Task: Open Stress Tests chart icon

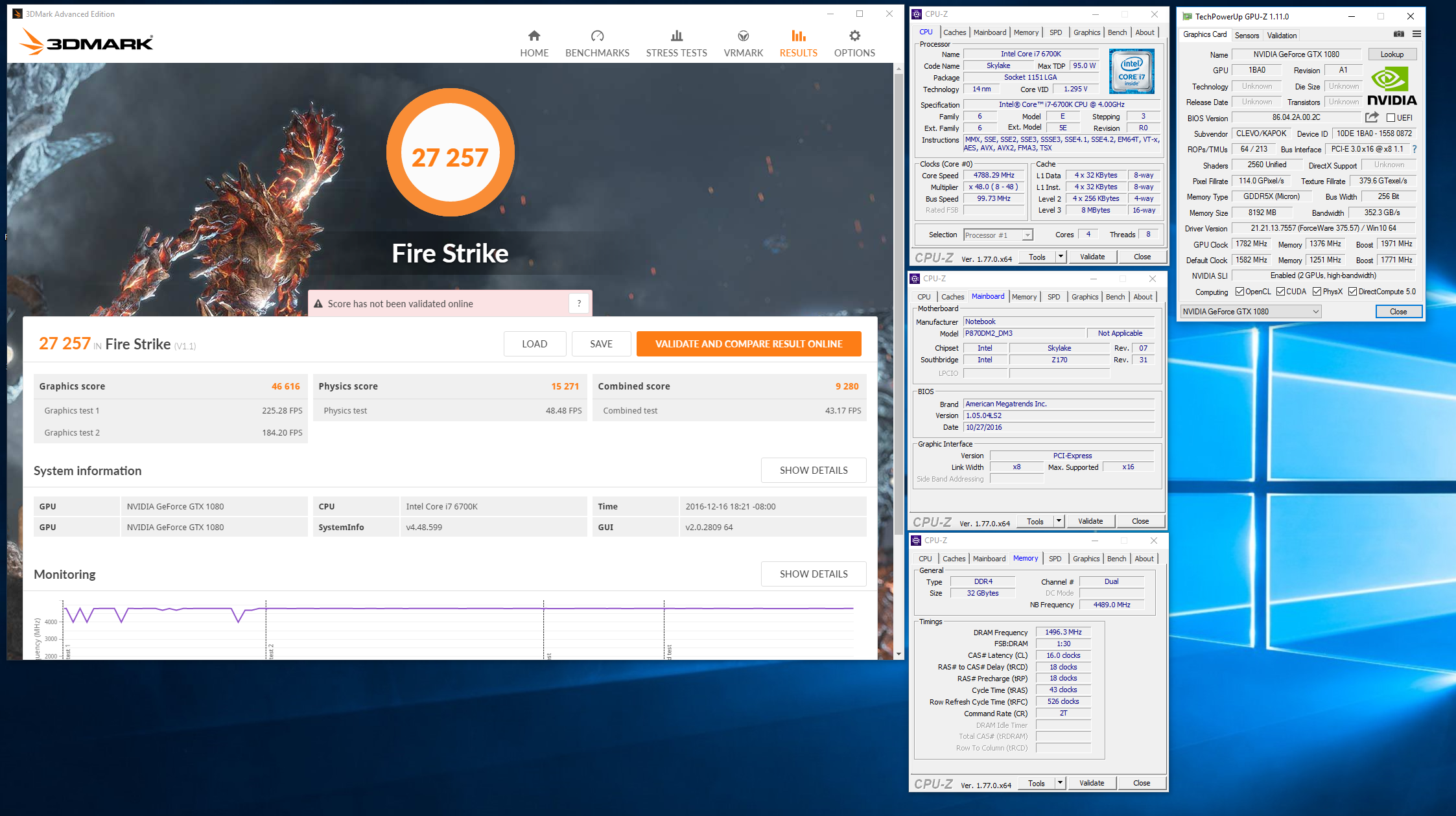Action: pos(676,36)
